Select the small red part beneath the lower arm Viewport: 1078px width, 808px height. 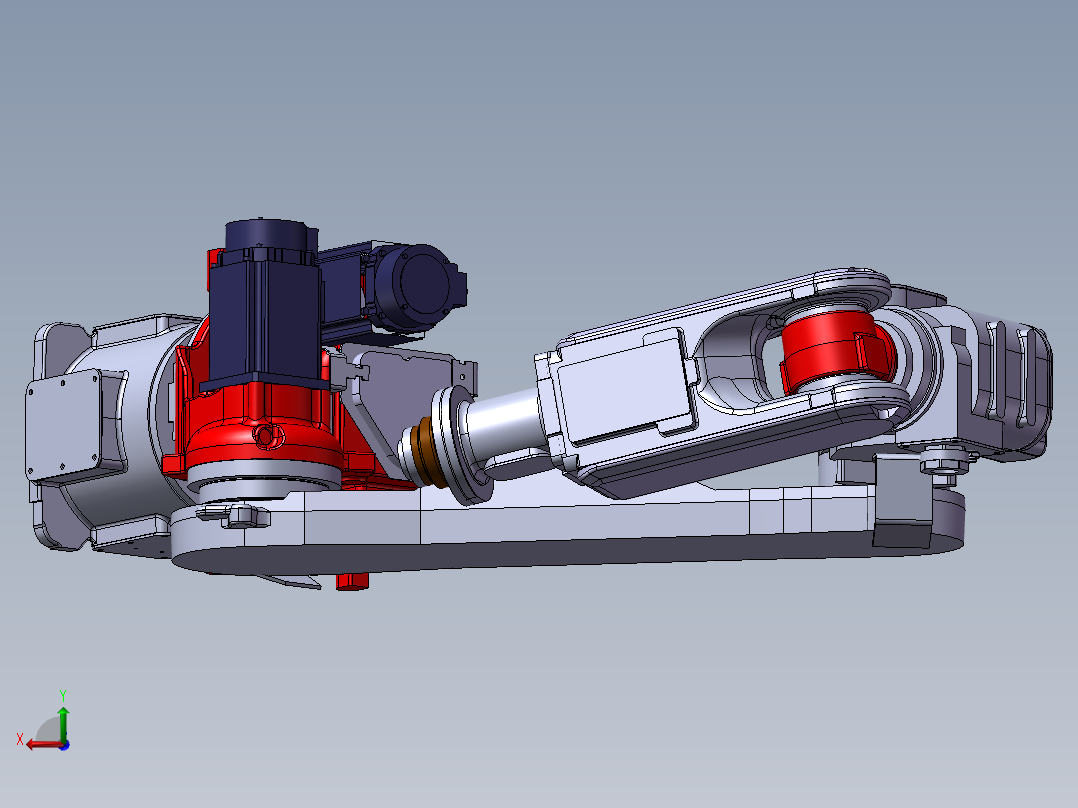[x=352, y=581]
